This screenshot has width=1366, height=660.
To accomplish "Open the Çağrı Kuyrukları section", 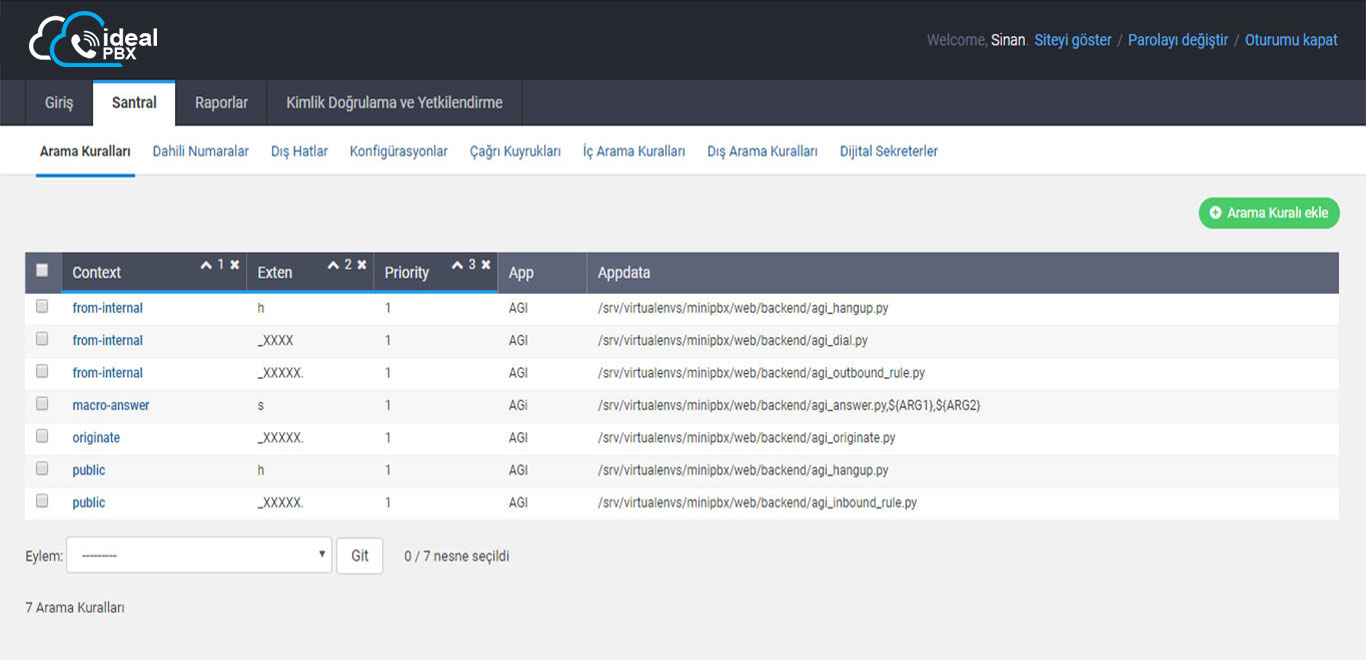I will (515, 152).
